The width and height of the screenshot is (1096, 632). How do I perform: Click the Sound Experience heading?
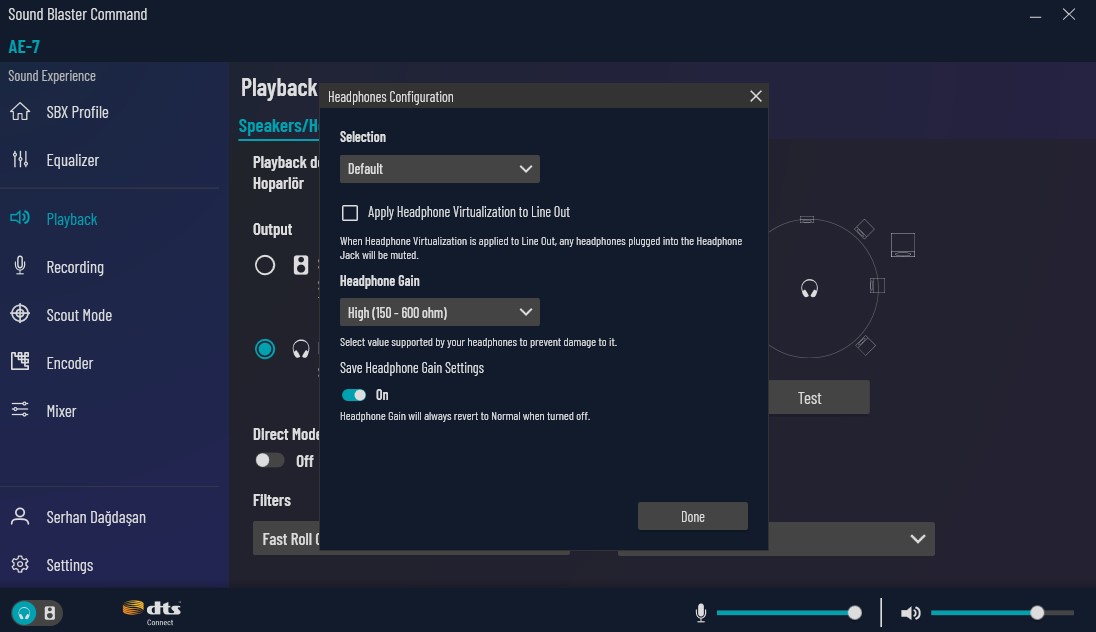coord(52,76)
